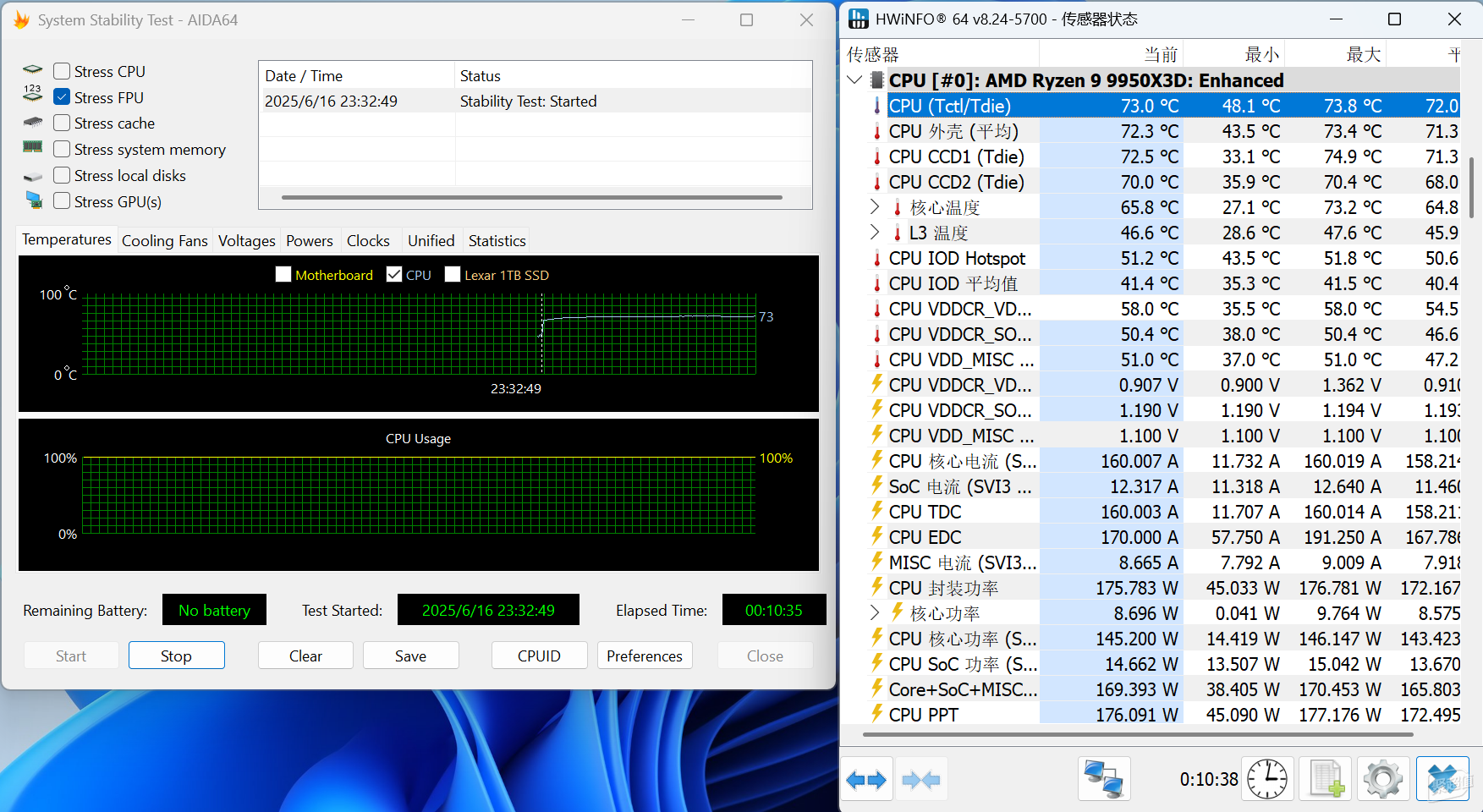Expand the L3 温度 sensor subtree

pos(875,232)
